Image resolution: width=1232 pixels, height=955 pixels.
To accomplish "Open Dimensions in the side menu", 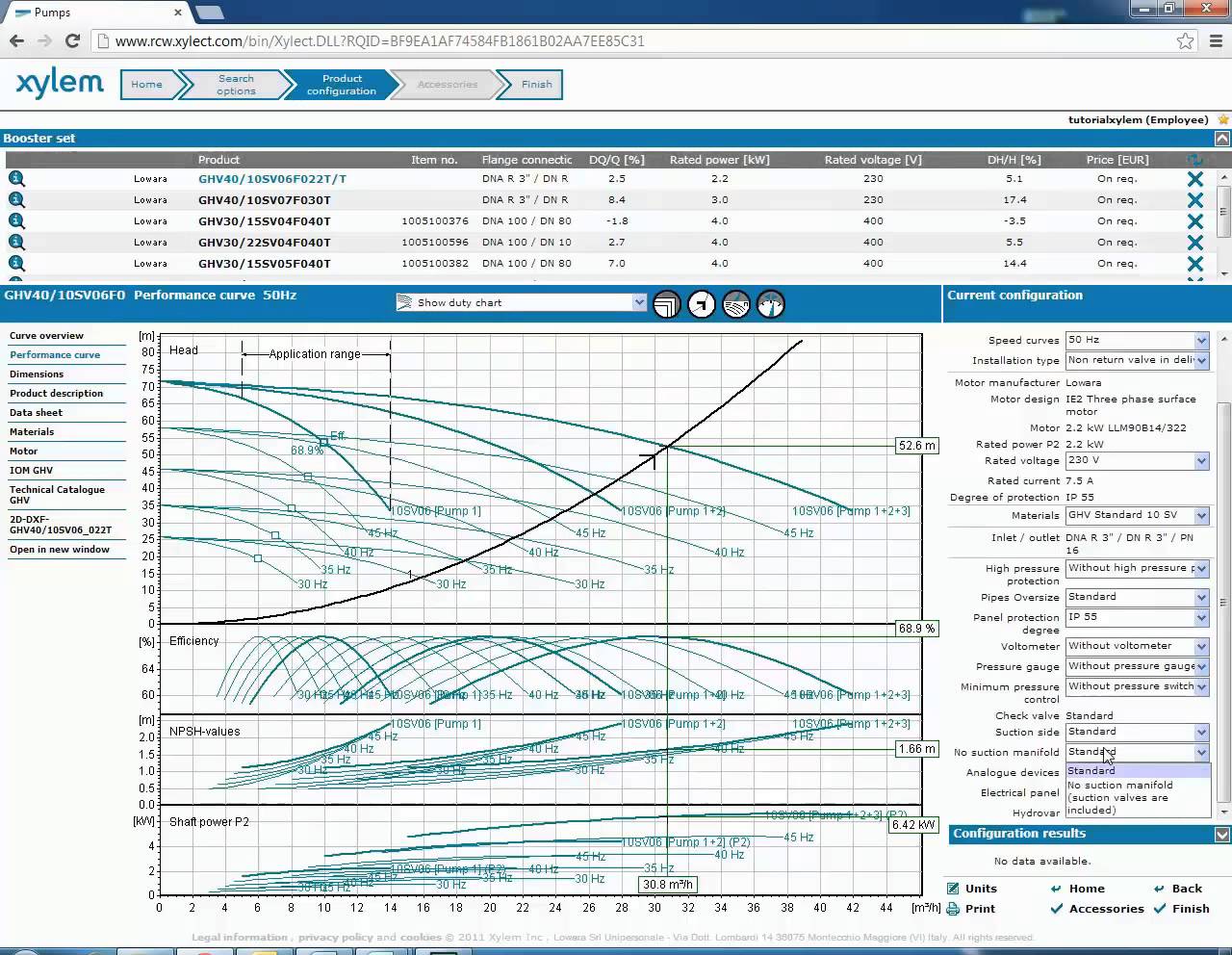I will click(37, 374).
